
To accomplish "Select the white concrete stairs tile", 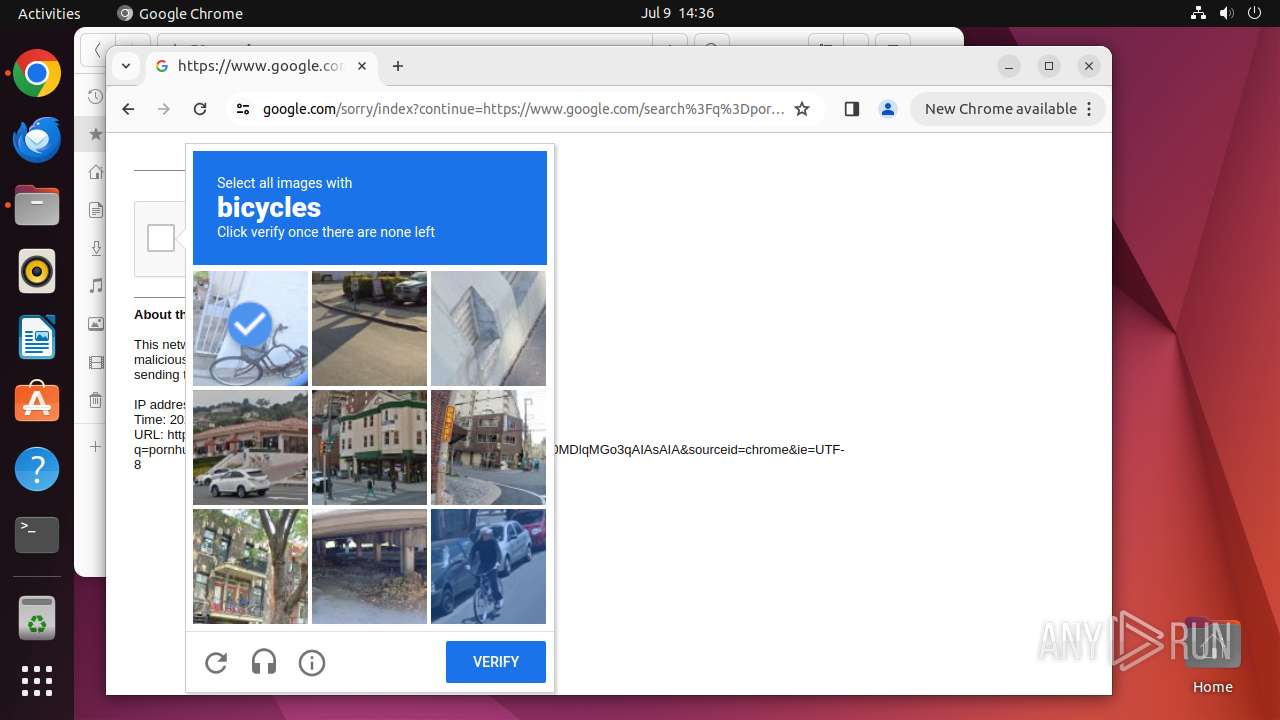I will [488, 328].
